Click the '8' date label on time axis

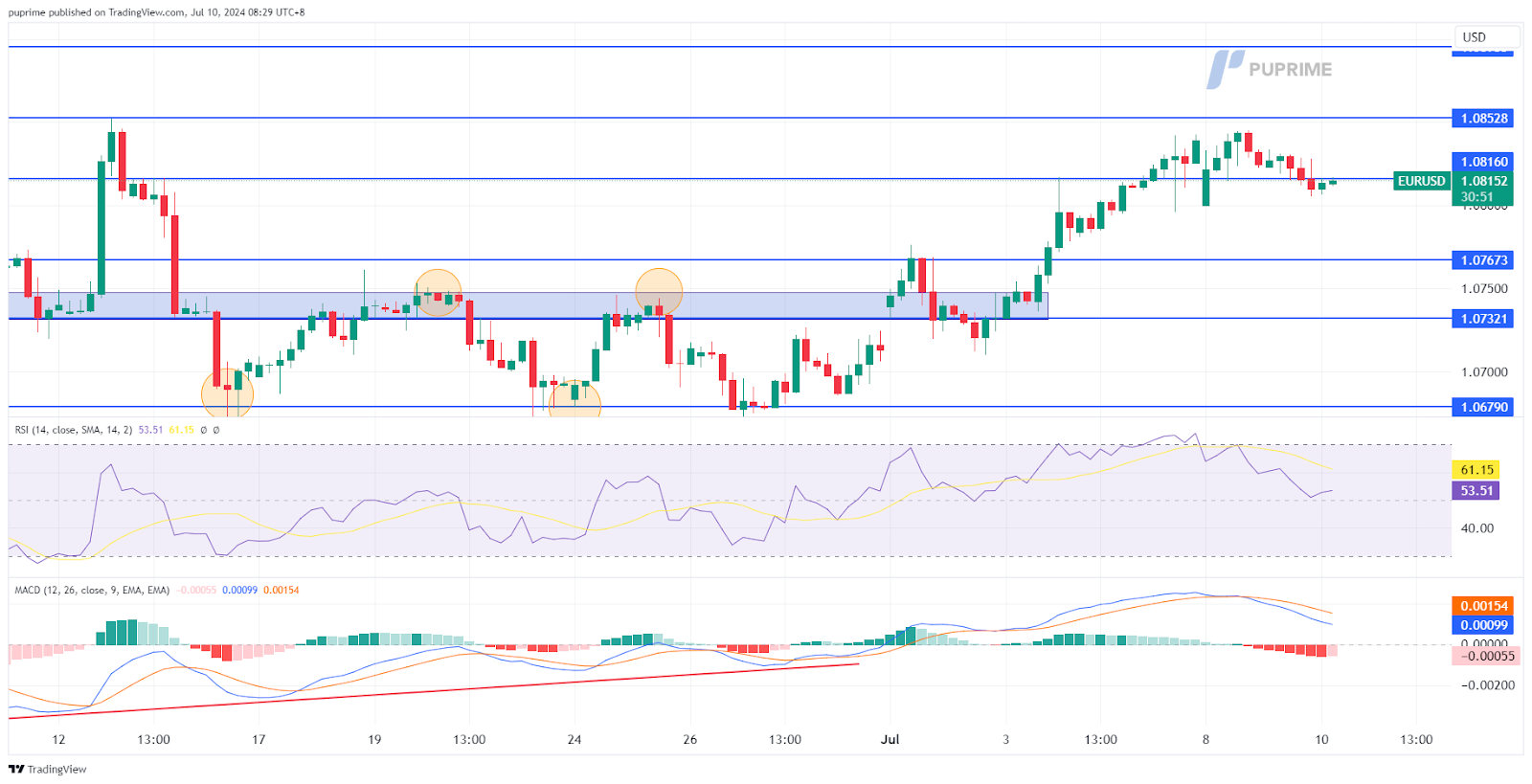(1205, 739)
